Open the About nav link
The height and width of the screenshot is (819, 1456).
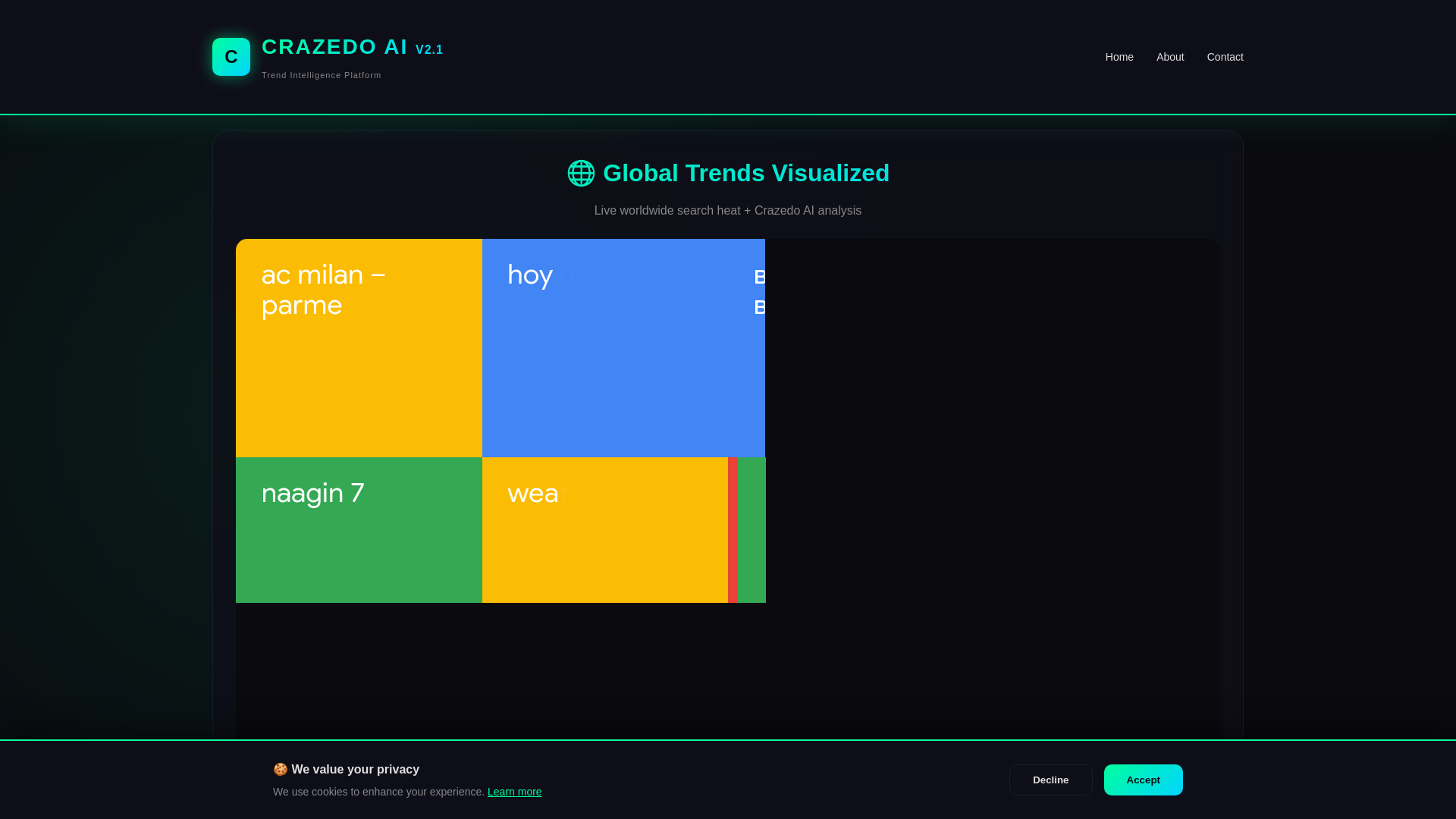point(1170,57)
